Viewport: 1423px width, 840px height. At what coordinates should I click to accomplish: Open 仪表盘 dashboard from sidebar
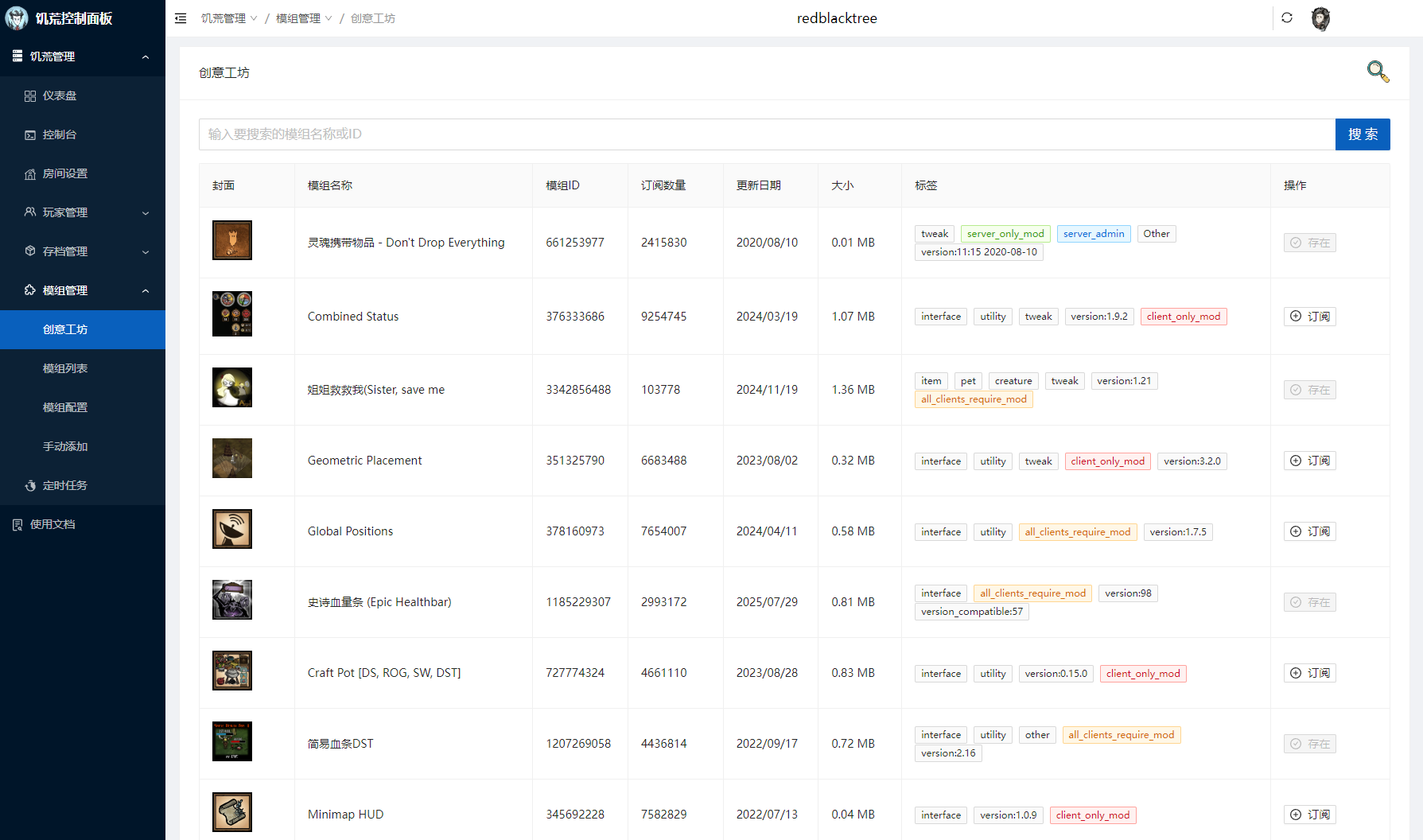[x=60, y=95]
